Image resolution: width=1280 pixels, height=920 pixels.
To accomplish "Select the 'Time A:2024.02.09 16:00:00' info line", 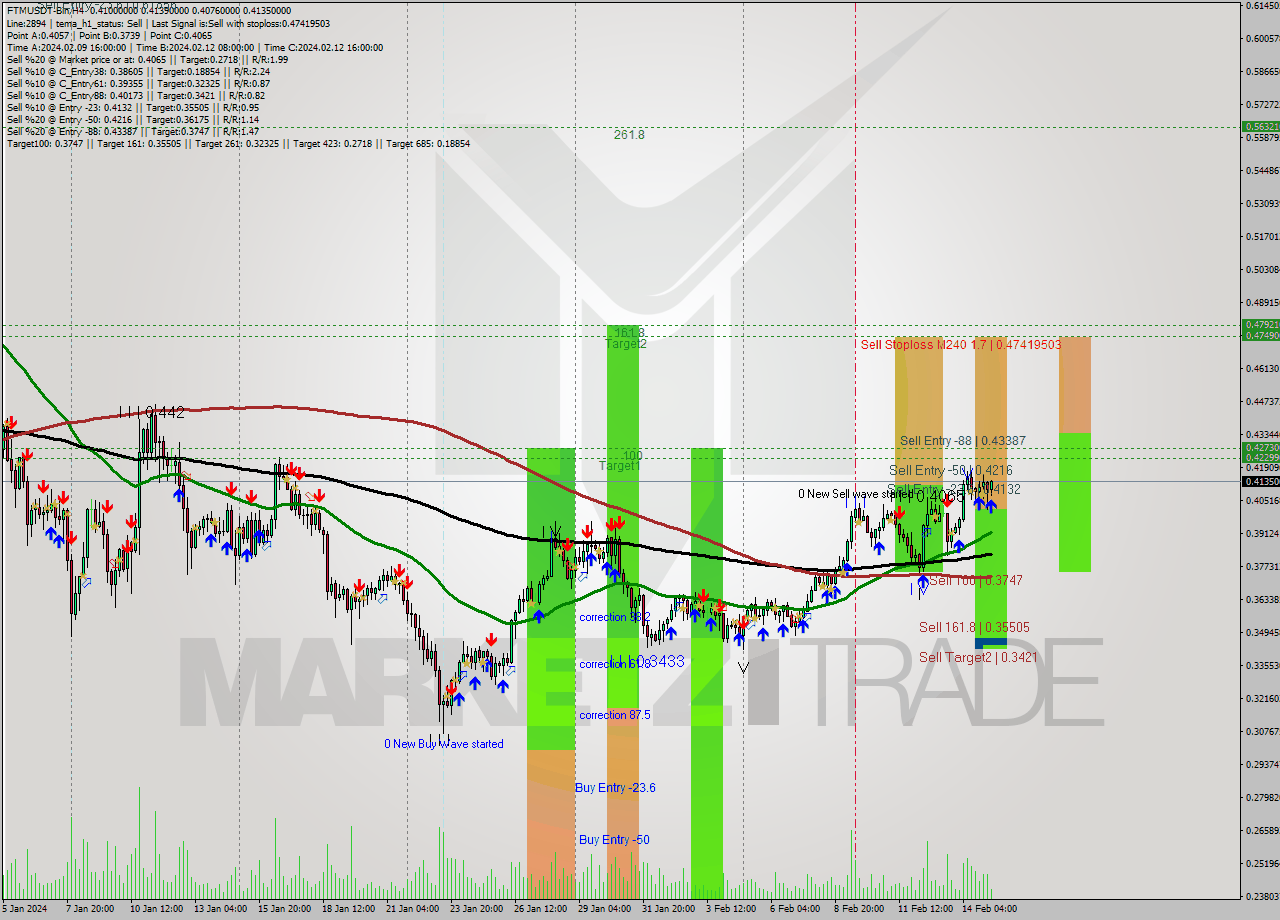I will pos(194,47).
